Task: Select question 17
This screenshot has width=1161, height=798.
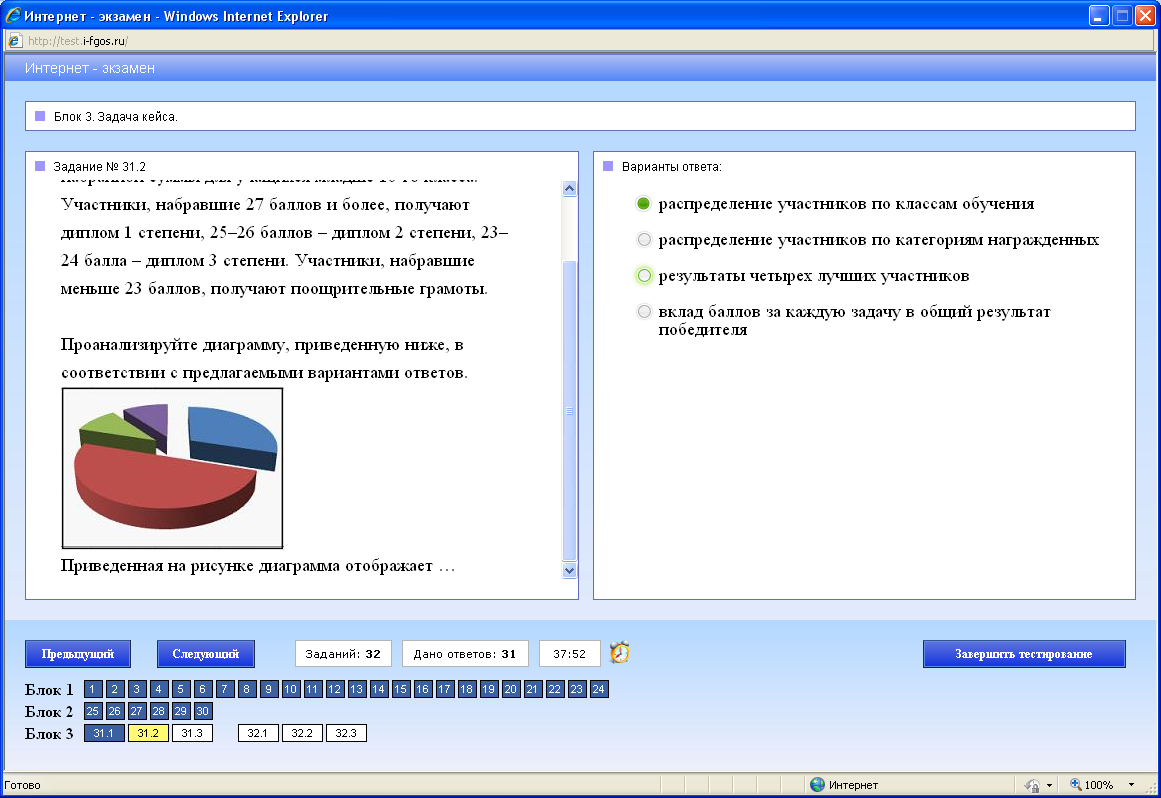Action: point(444,689)
